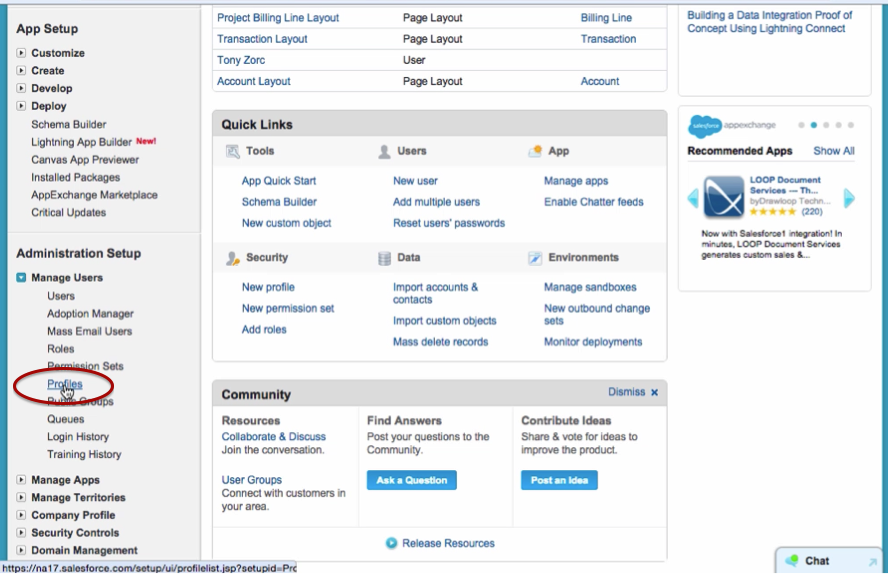This screenshot has width=889, height=574.
Task: Open the Tony Zorc recent item
Action: 241,60
